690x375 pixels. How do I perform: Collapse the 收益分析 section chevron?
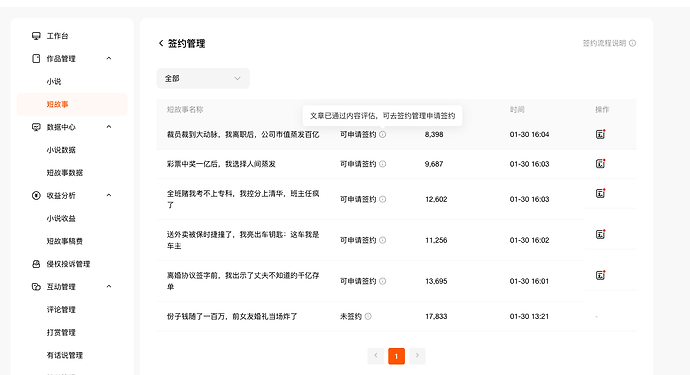click(109, 195)
